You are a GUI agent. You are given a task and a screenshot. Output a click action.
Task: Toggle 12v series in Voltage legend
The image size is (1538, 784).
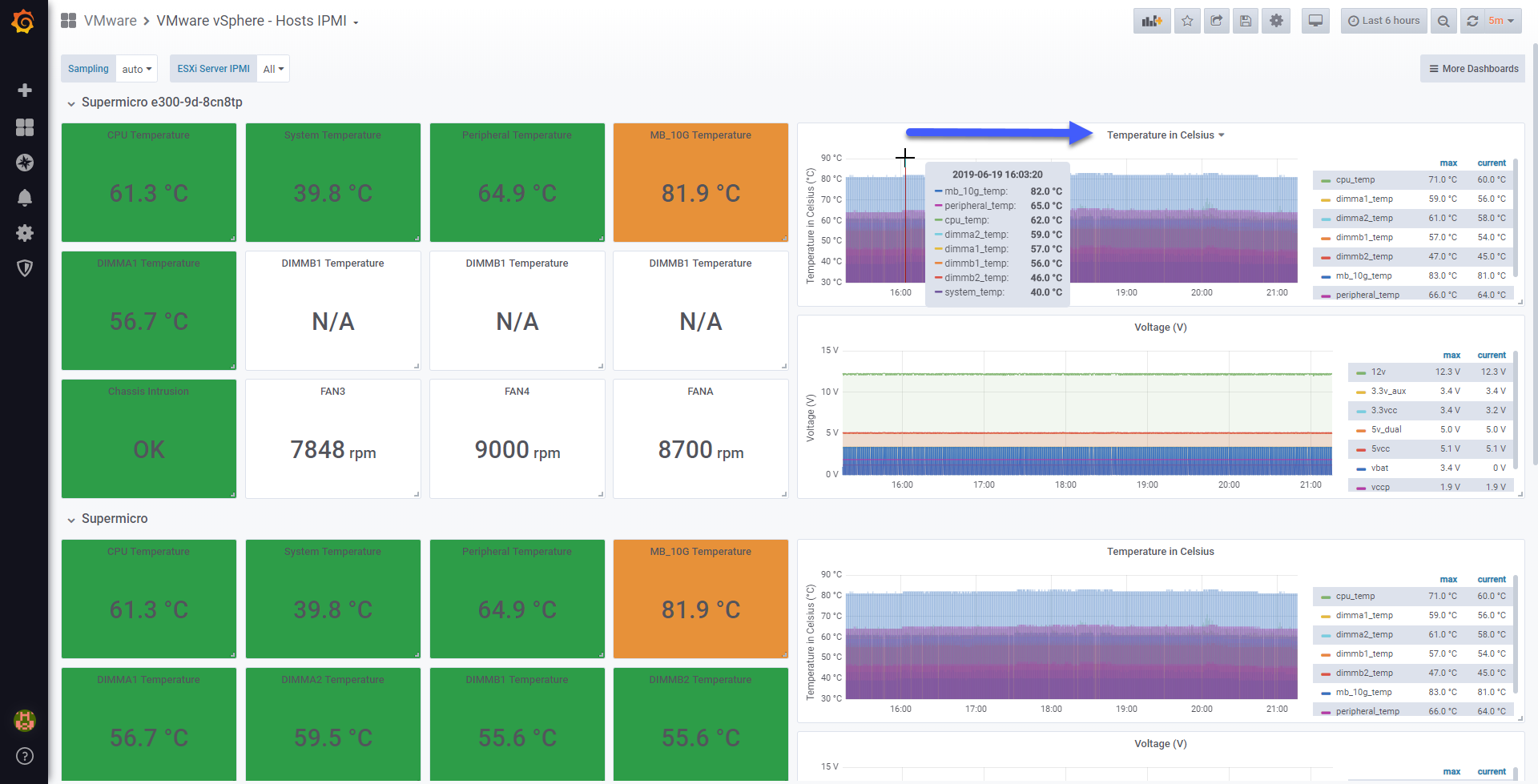(1378, 372)
